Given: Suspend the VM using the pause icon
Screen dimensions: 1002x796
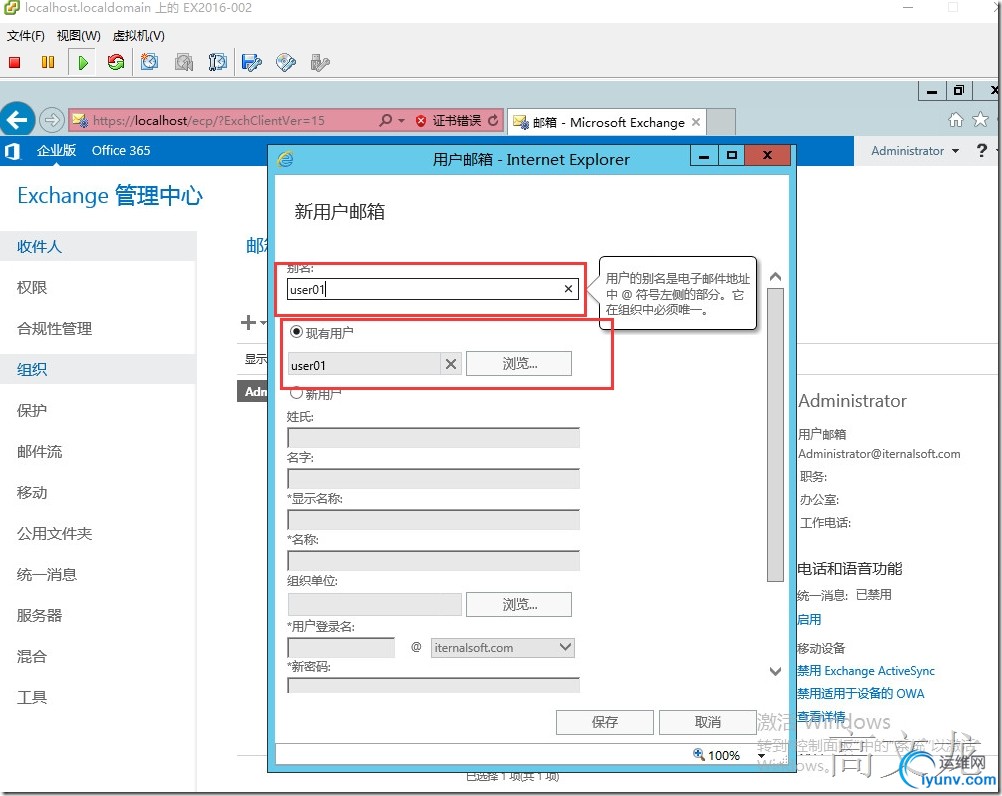Looking at the screenshot, I should [x=48, y=63].
